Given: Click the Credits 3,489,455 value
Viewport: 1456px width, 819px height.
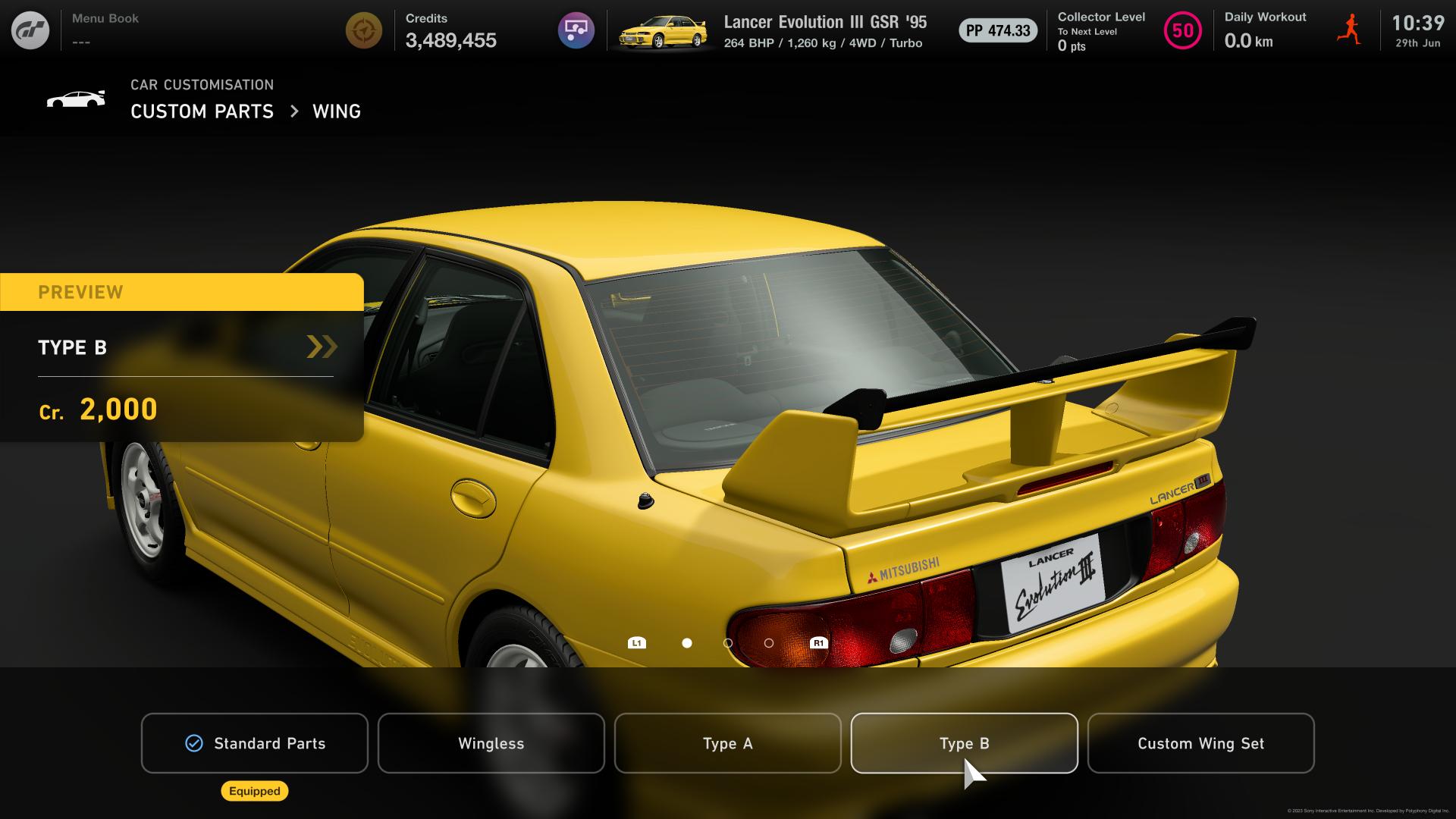Looking at the screenshot, I should coord(451,40).
